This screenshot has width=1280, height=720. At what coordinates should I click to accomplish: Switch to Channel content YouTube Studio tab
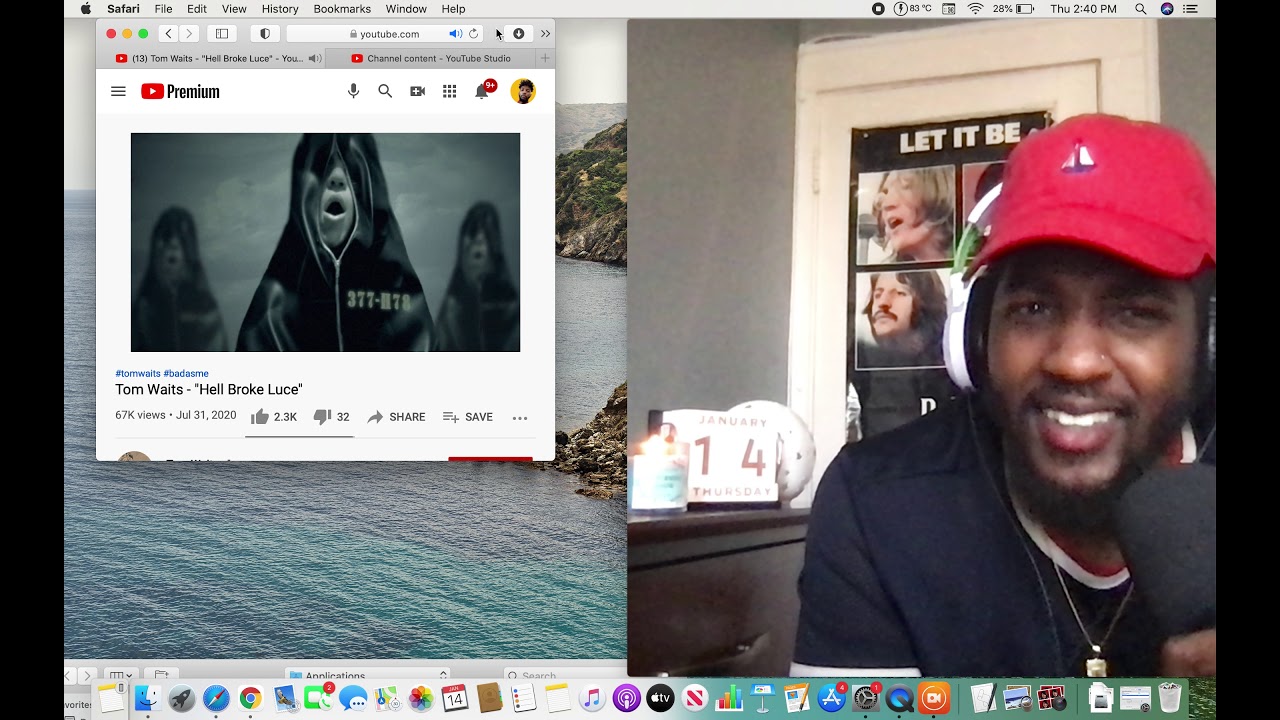[430, 59]
